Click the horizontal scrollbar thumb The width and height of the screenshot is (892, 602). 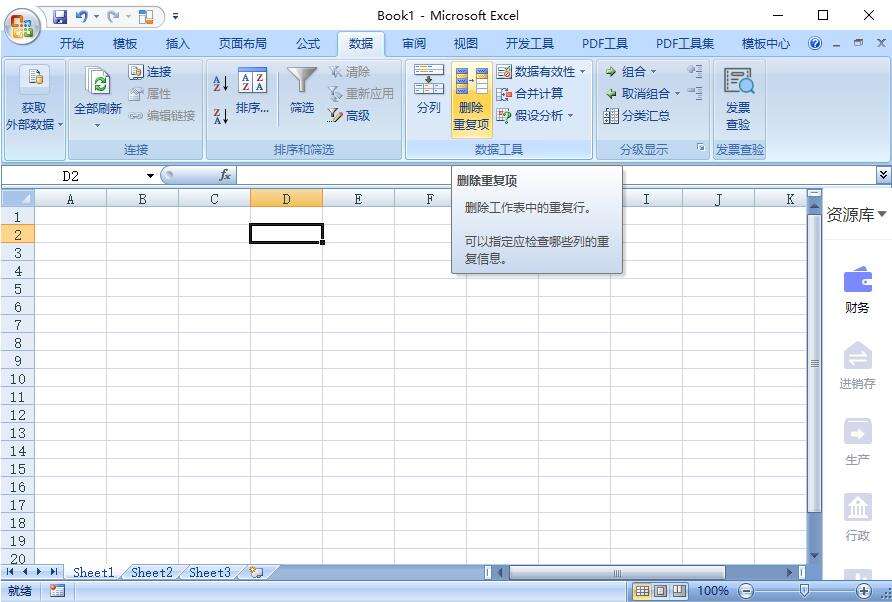[617, 572]
